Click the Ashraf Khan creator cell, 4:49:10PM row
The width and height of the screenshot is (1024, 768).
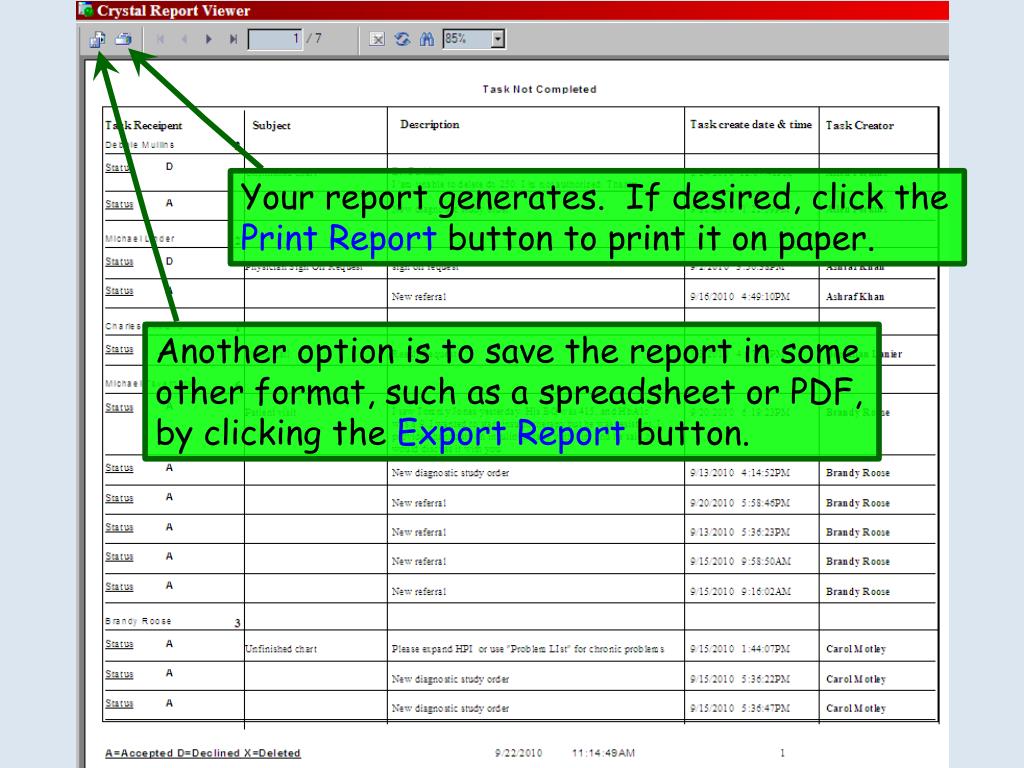click(855, 296)
